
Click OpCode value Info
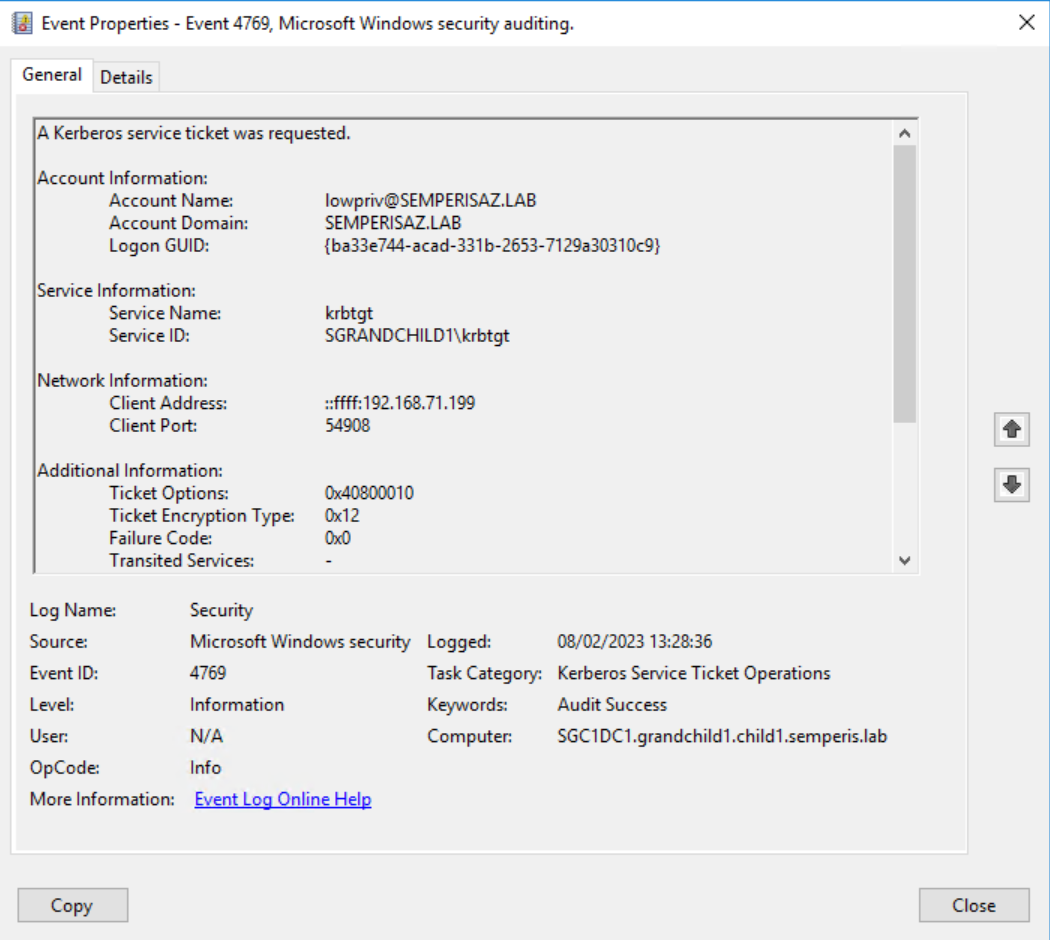coord(205,767)
